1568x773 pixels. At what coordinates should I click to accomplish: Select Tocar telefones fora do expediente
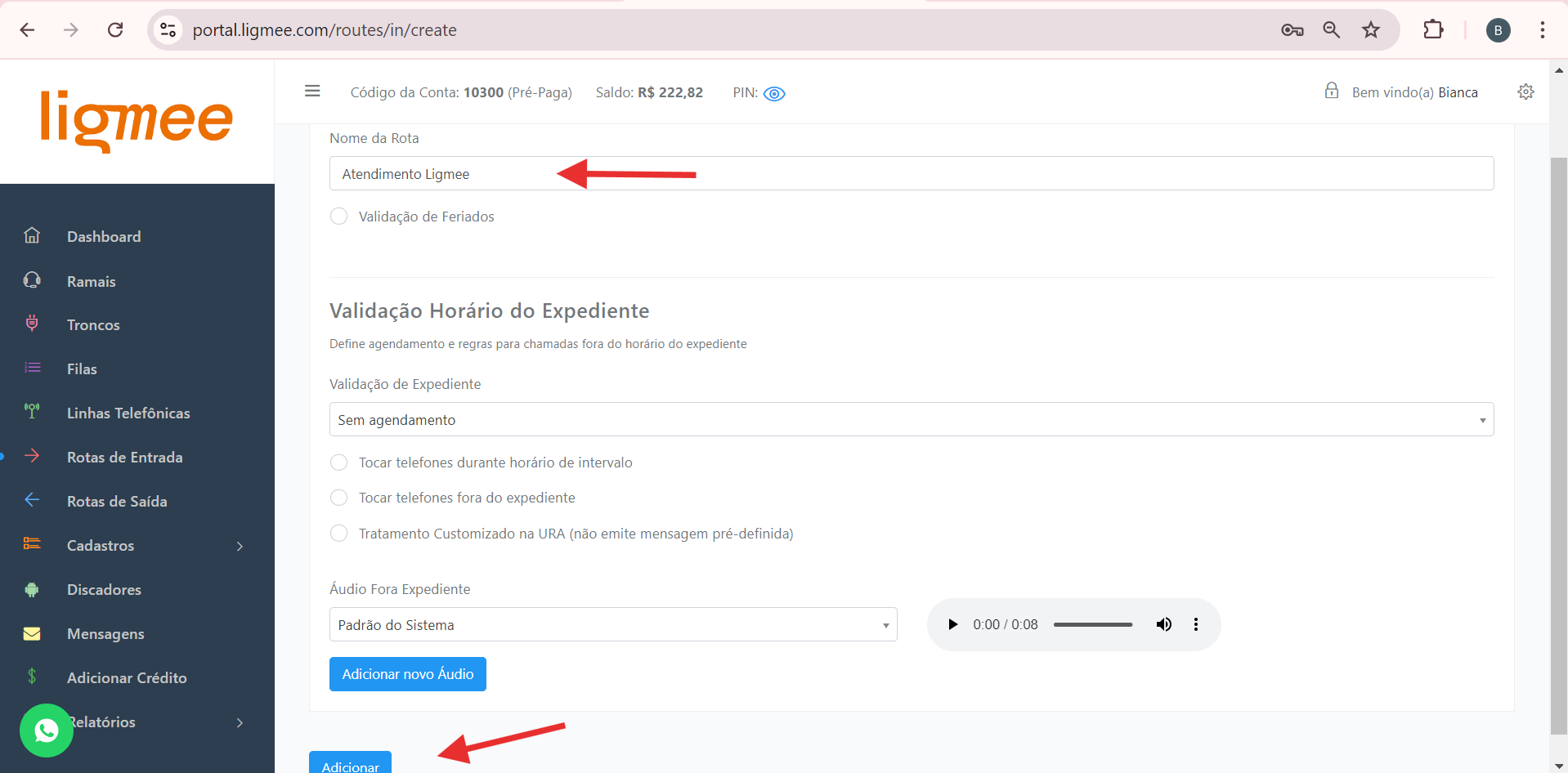tap(339, 498)
